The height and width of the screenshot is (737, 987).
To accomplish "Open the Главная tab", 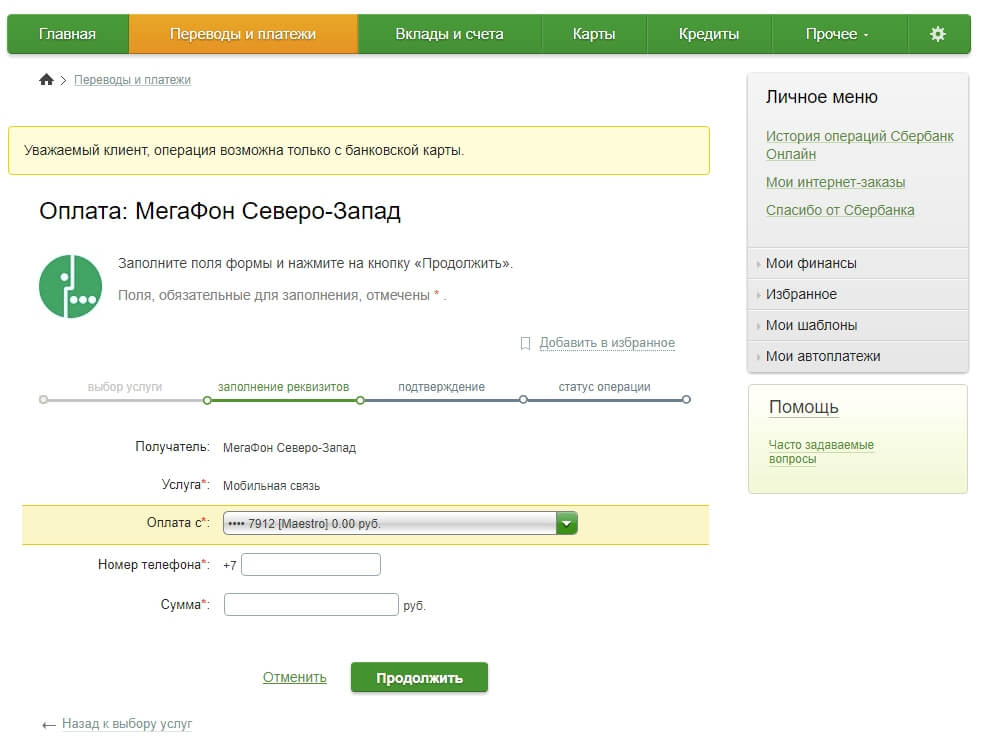I will 68,34.
